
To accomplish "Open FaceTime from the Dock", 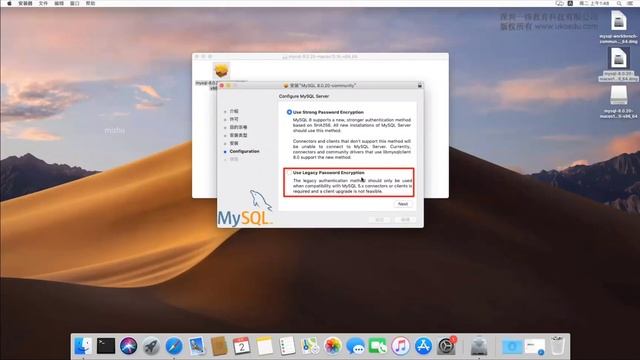I will (x=378, y=346).
